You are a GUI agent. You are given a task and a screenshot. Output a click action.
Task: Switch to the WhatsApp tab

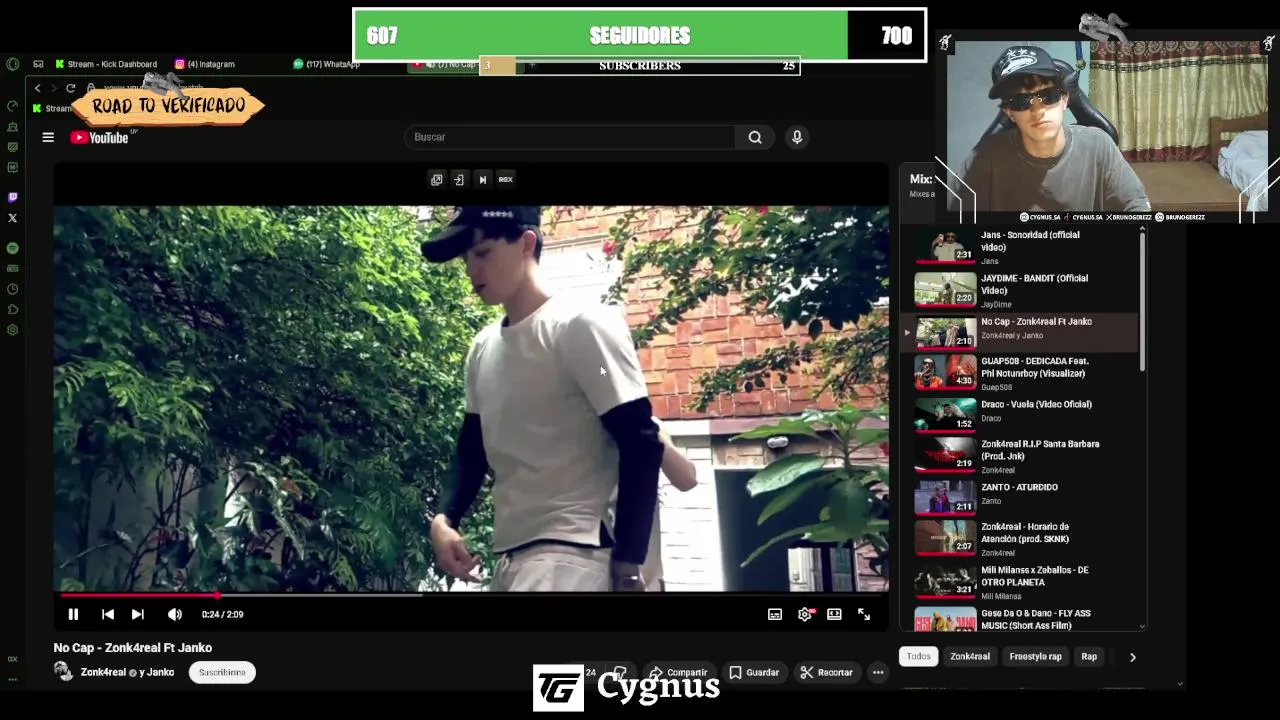pos(326,64)
